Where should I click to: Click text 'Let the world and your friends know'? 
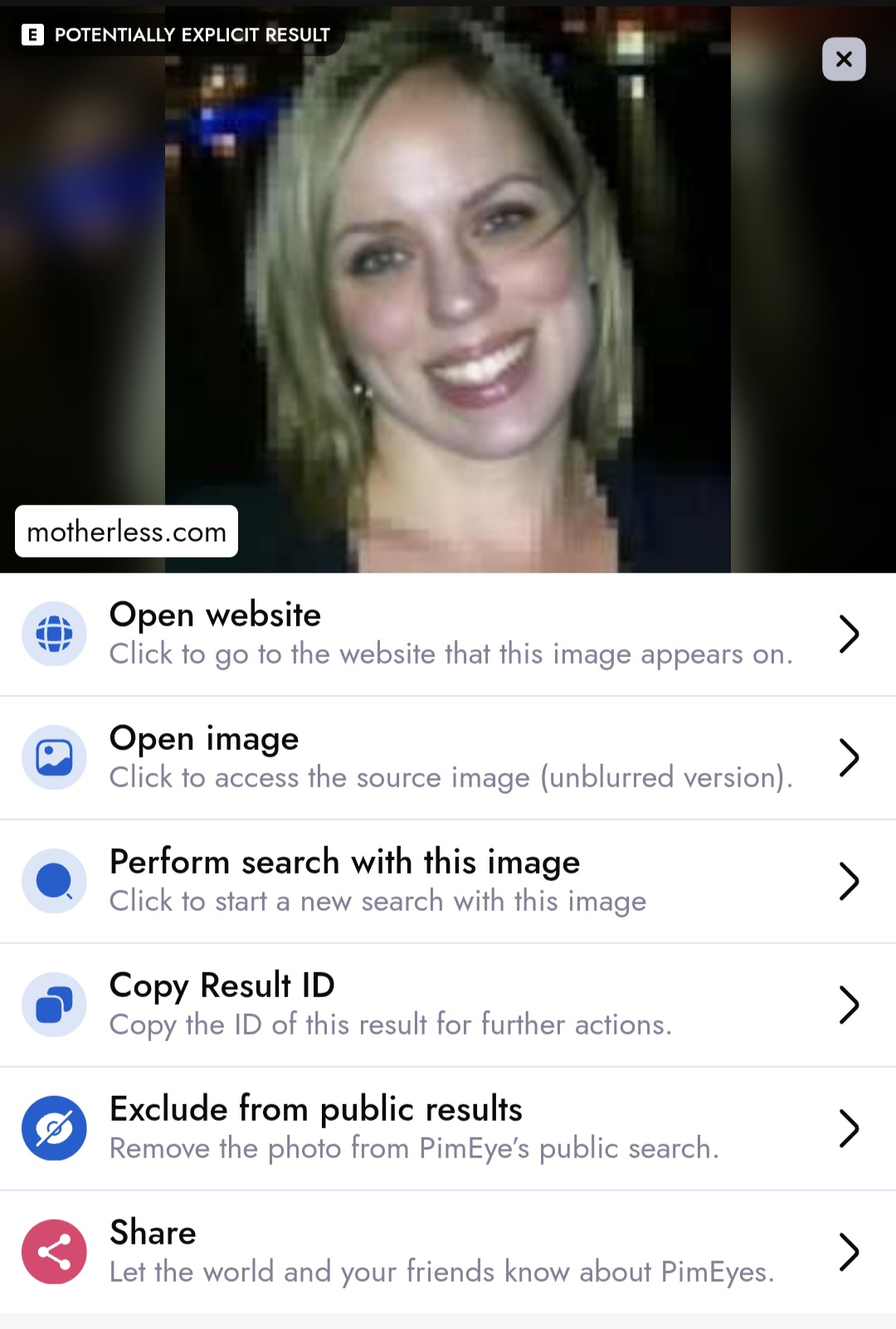[x=441, y=1272]
